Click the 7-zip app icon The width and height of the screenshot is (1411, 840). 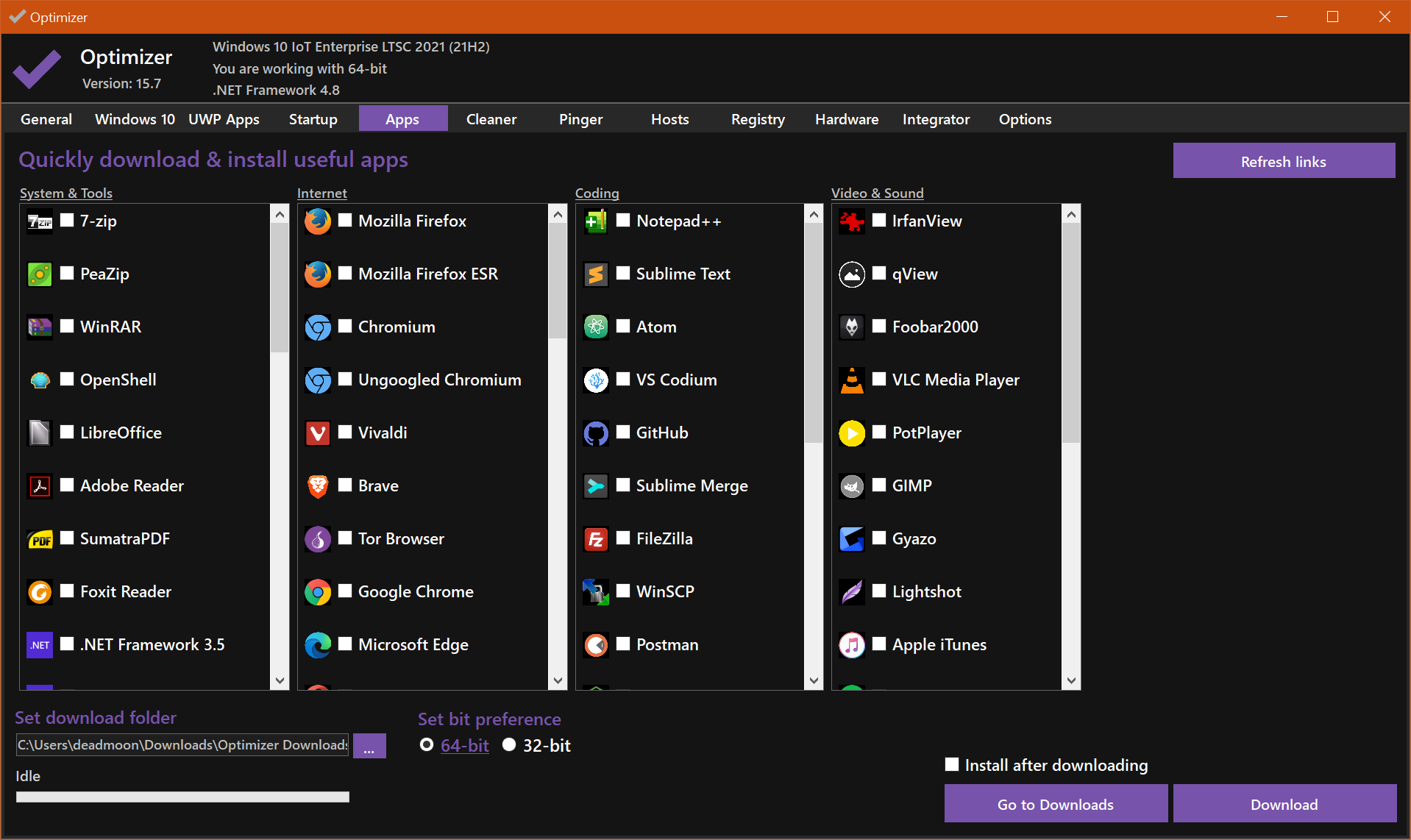click(40, 221)
